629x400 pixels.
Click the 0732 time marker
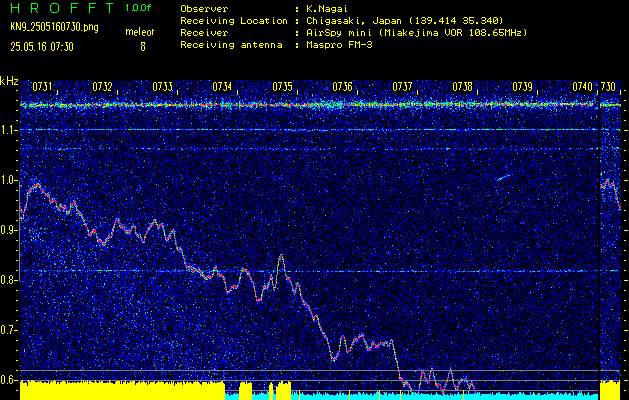(102, 87)
